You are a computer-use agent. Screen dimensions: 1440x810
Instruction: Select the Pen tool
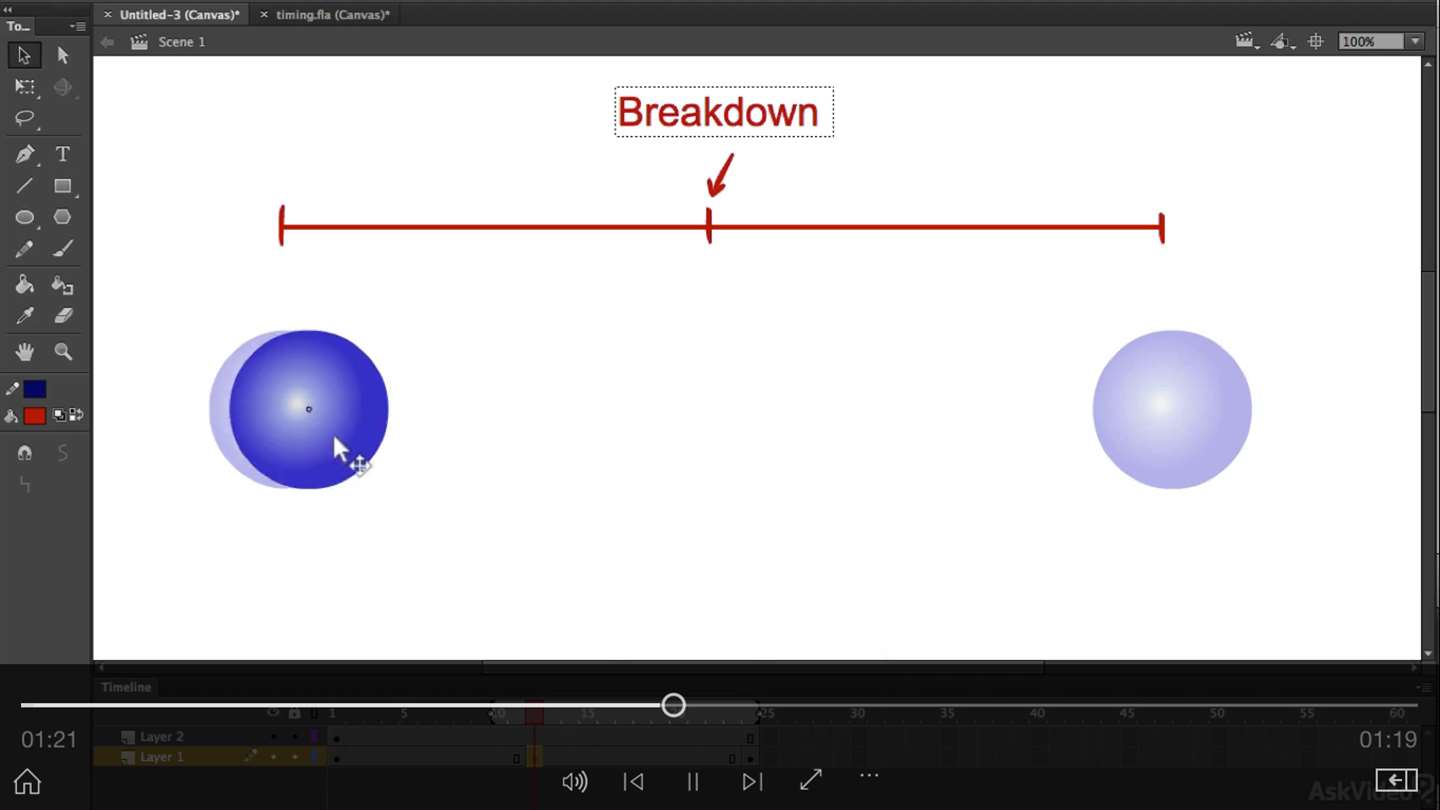(x=24, y=154)
